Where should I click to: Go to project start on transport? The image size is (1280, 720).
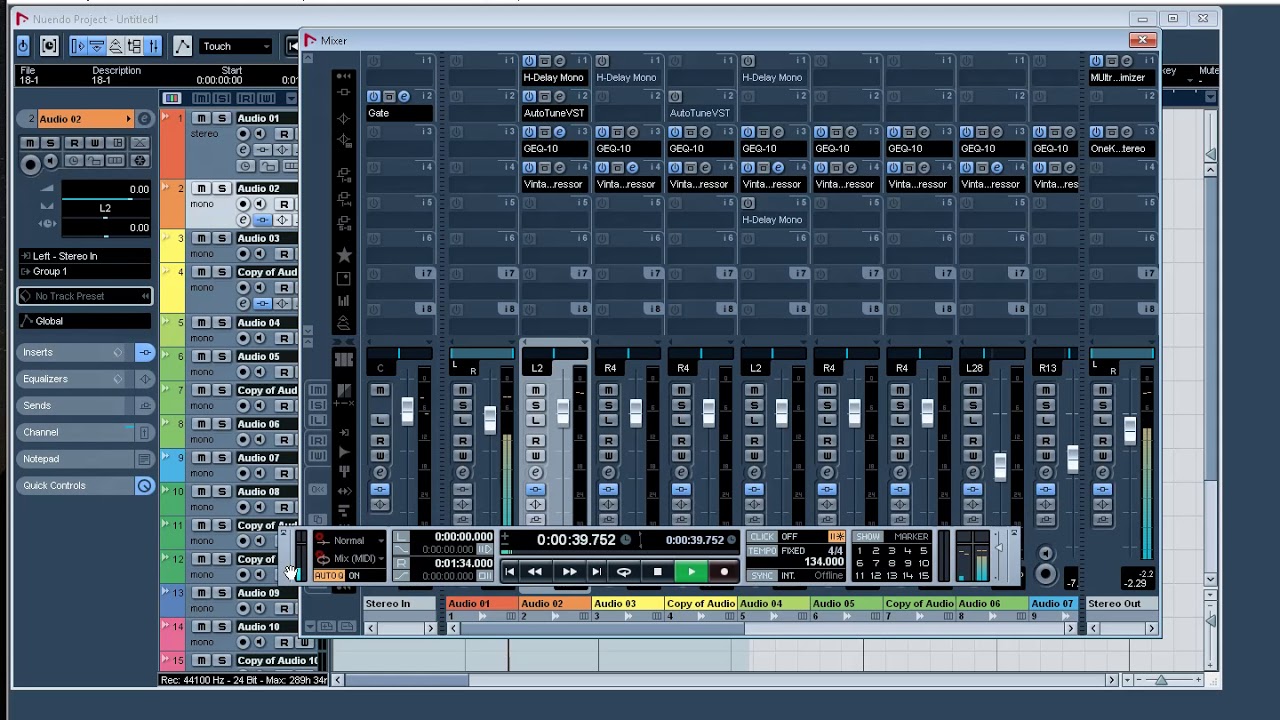pyautogui.click(x=509, y=572)
